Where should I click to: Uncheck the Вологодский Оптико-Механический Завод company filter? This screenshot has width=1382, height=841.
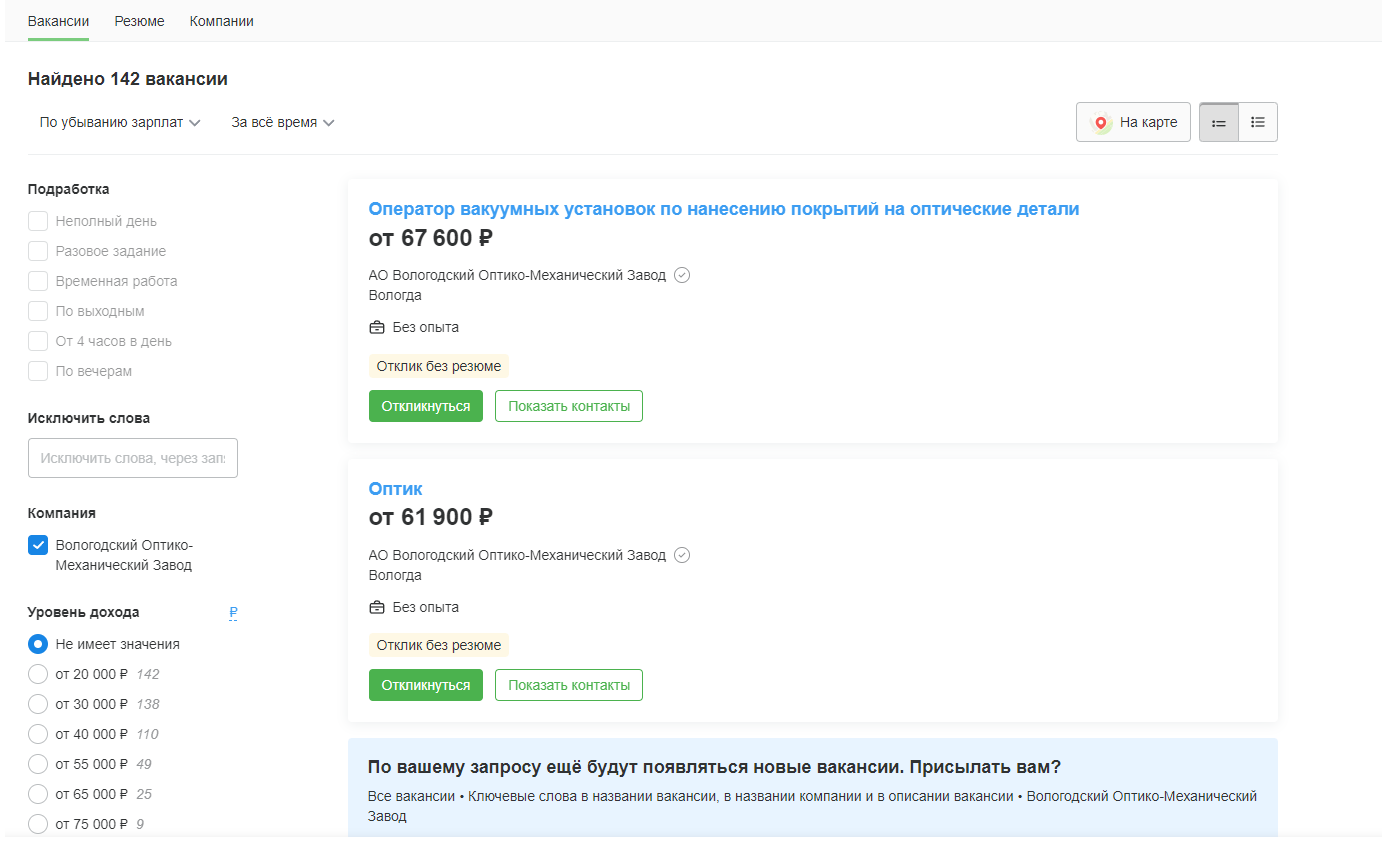click(x=38, y=545)
